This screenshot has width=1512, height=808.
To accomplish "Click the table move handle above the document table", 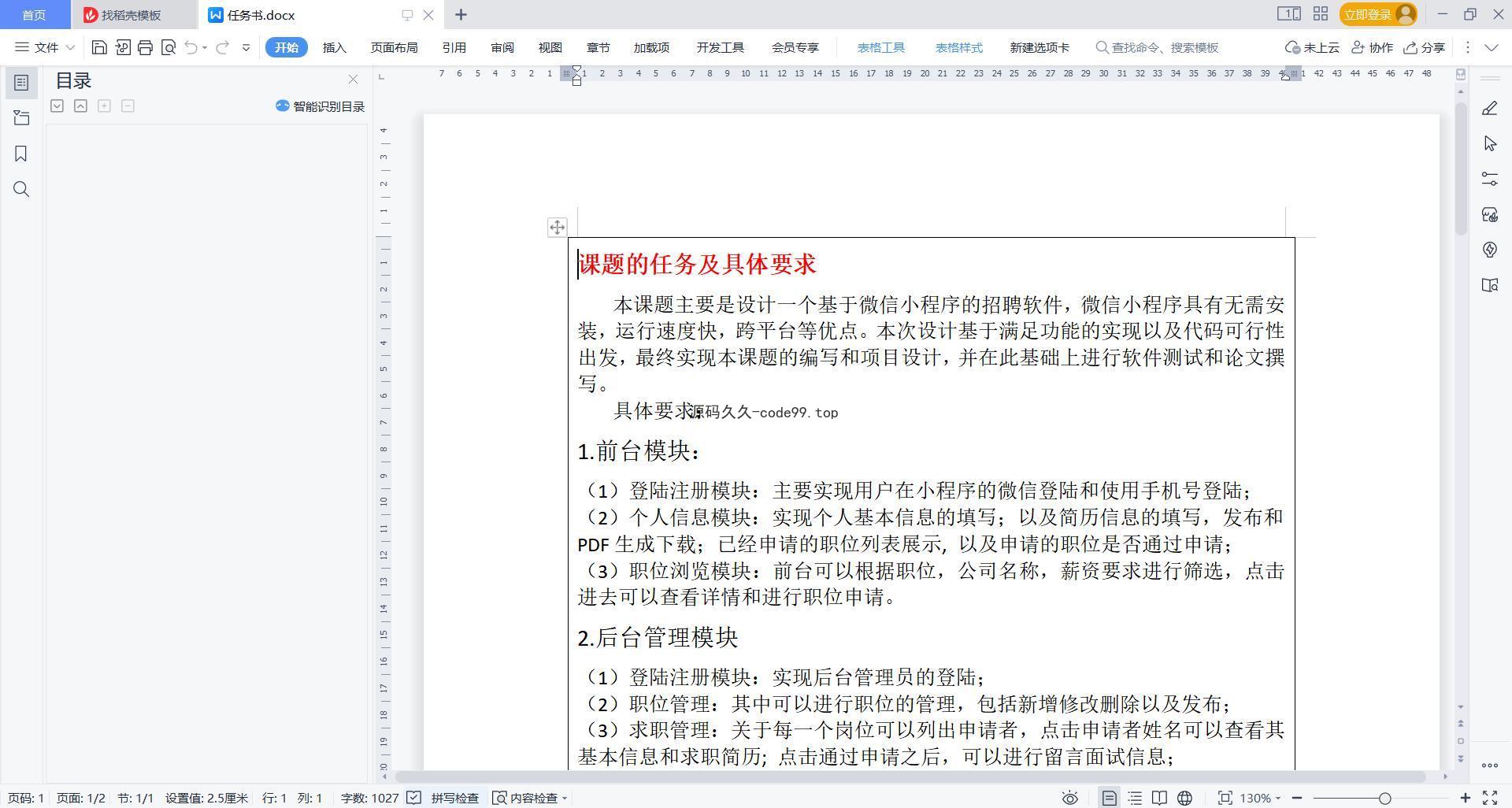I will 557,228.
